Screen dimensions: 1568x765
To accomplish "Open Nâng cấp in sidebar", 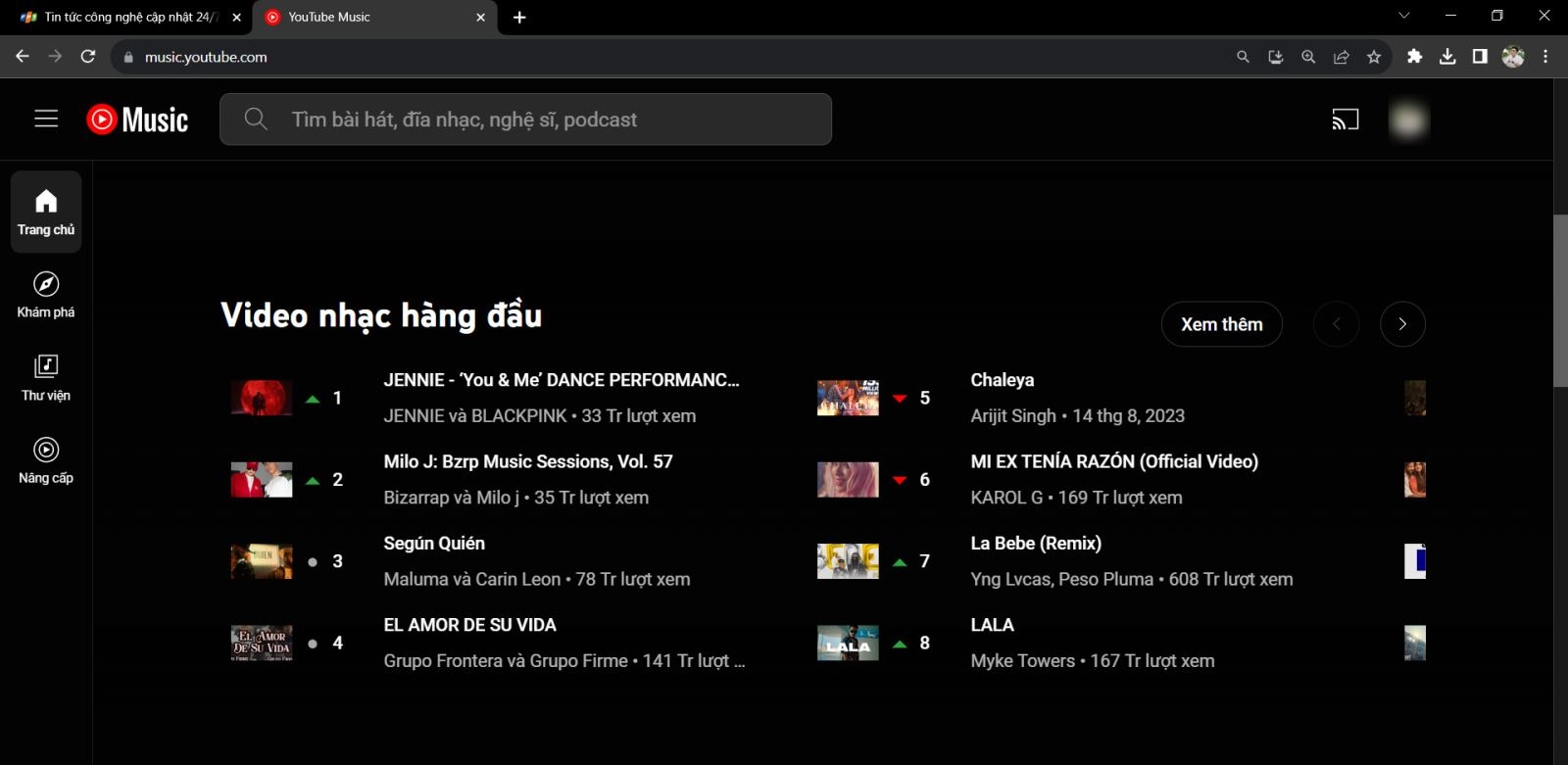I will 46,460.
